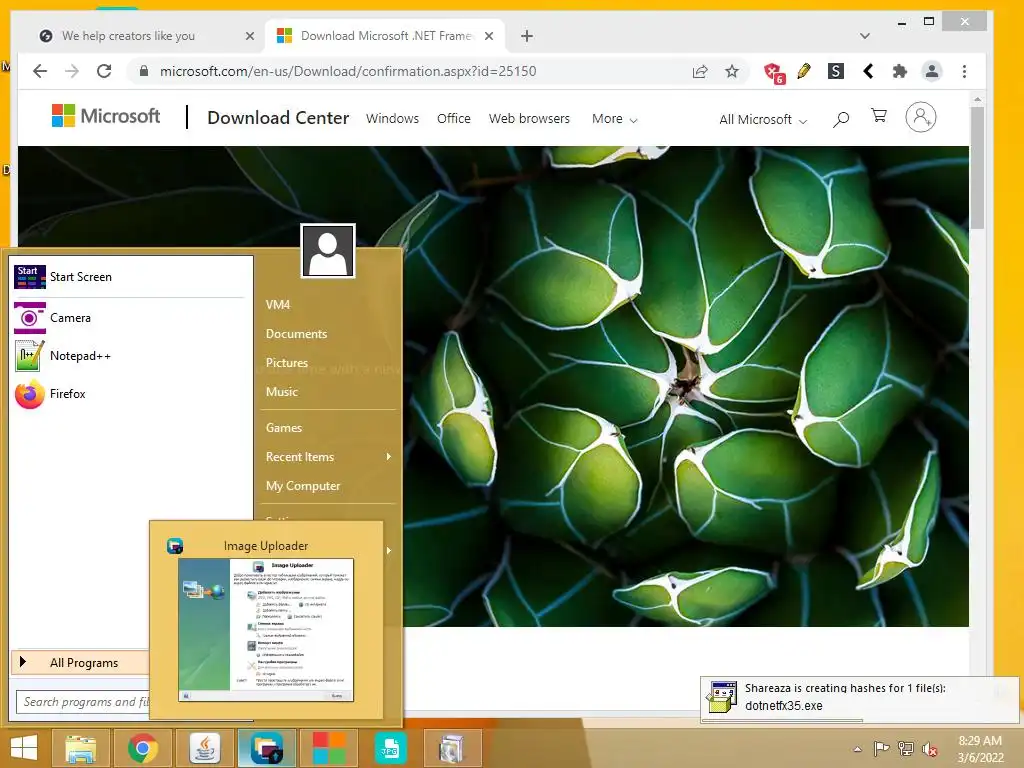
Task: Open the red shield extension icon
Action: (774, 72)
